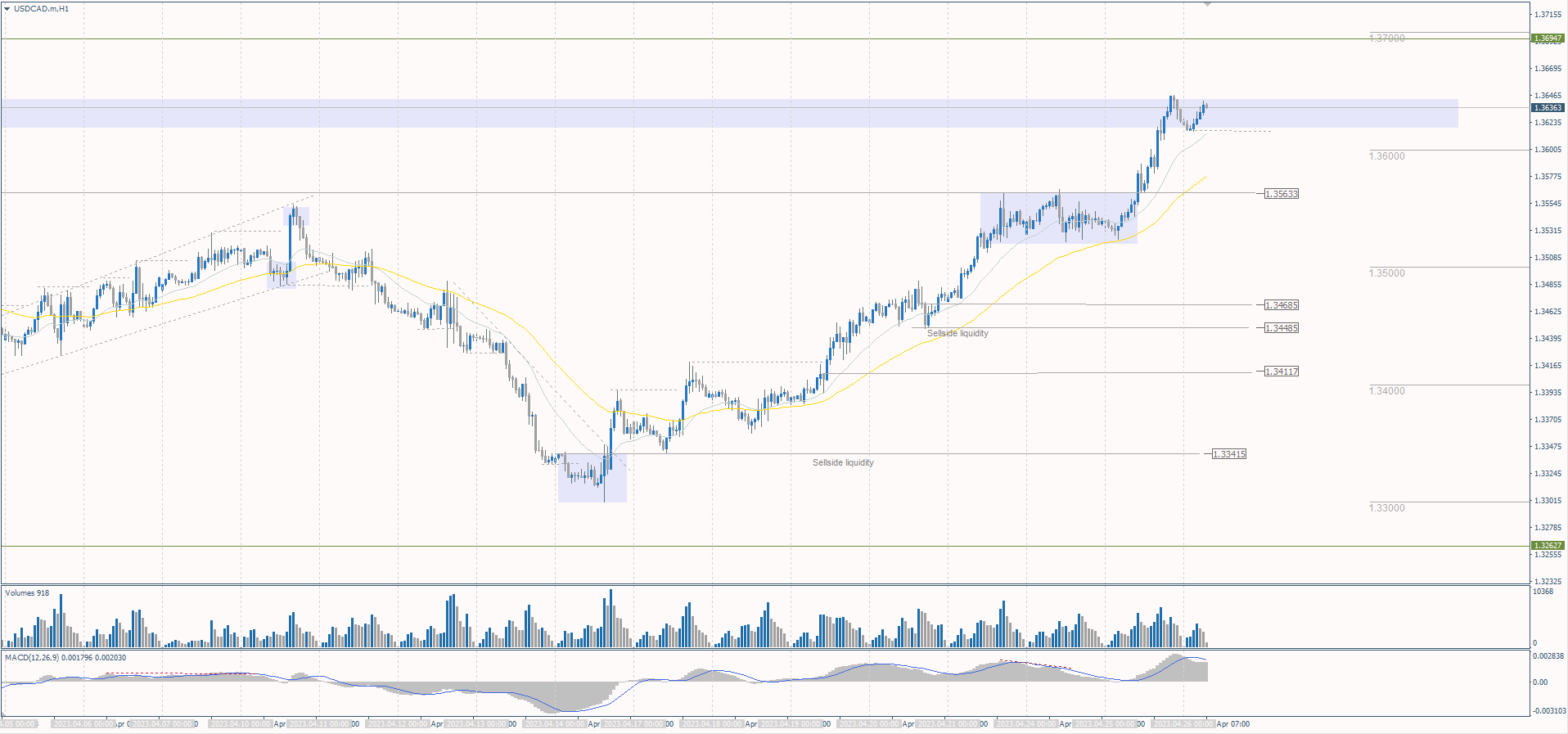
Task: Select the 1.36000 round-number label
Action: click(1387, 156)
